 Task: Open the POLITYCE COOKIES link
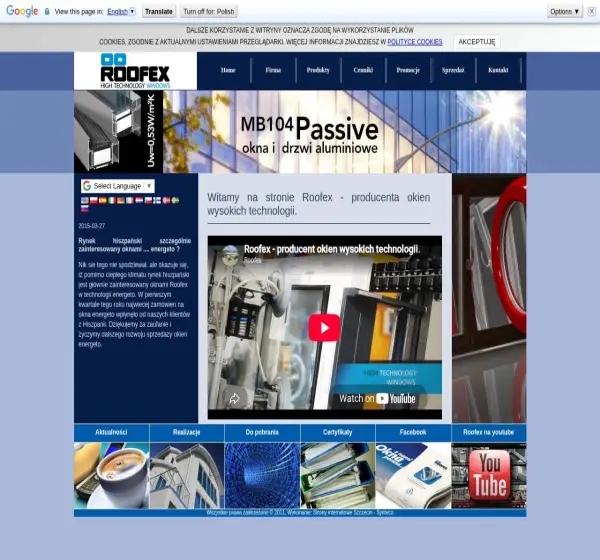[415, 42]
